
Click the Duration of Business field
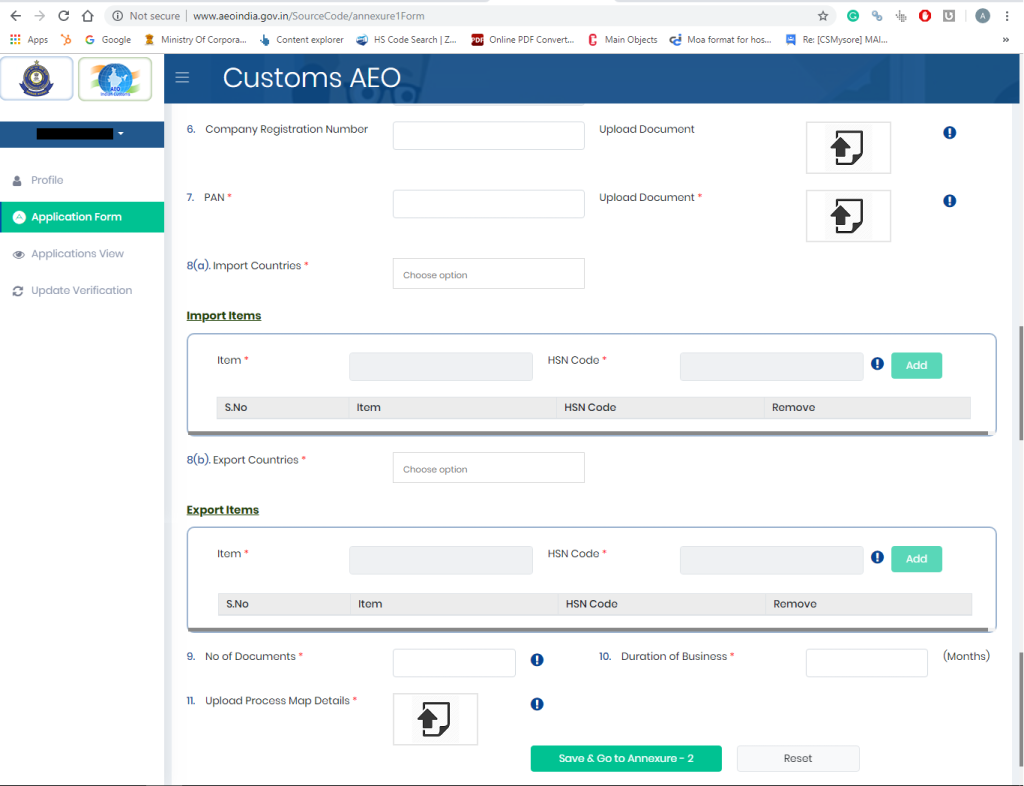(x=867, y=663)
